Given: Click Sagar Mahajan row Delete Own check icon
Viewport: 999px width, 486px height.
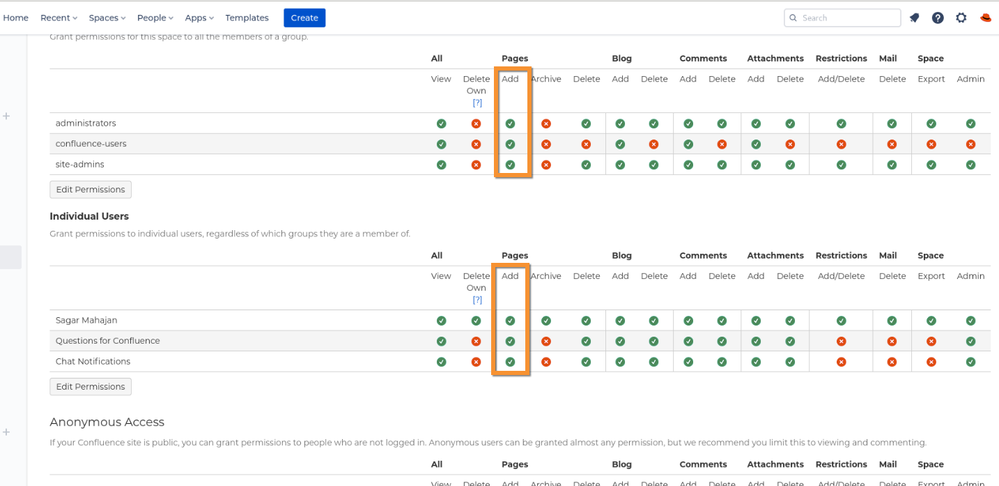Looking at the screenshot, I should tap(476, 321).
